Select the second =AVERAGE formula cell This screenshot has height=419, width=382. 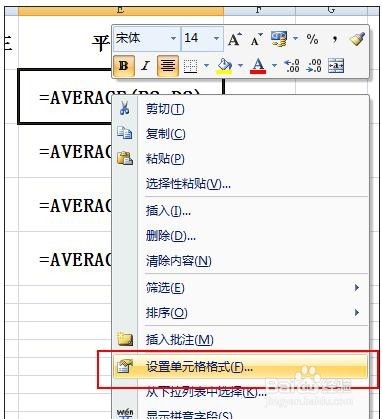pos(65,151)
